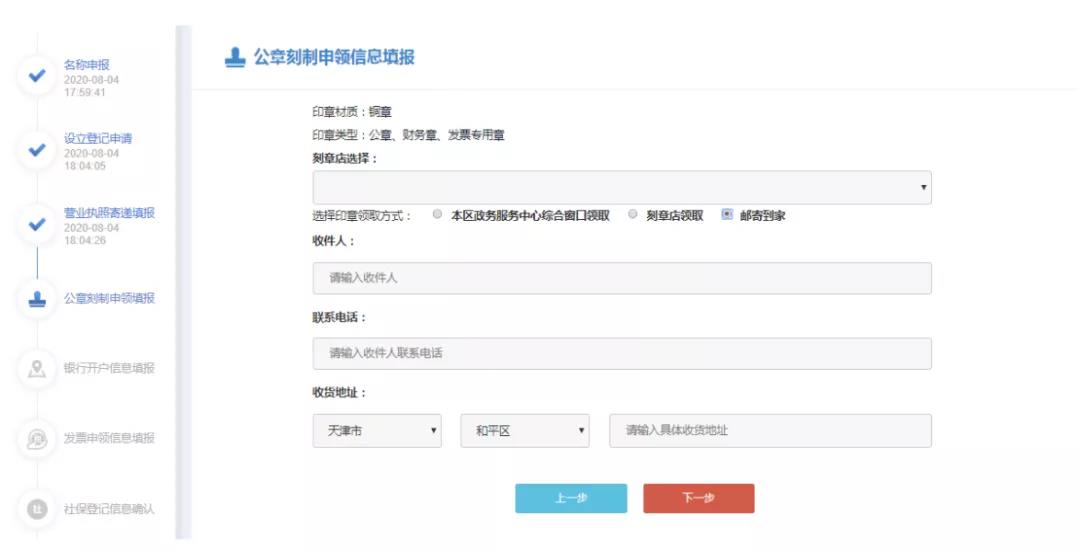Image resolution: width=1080 pixels, height=550 pixels.
Task: Click the stamp icon next to the page title
Action: click(x=235, y=57)
